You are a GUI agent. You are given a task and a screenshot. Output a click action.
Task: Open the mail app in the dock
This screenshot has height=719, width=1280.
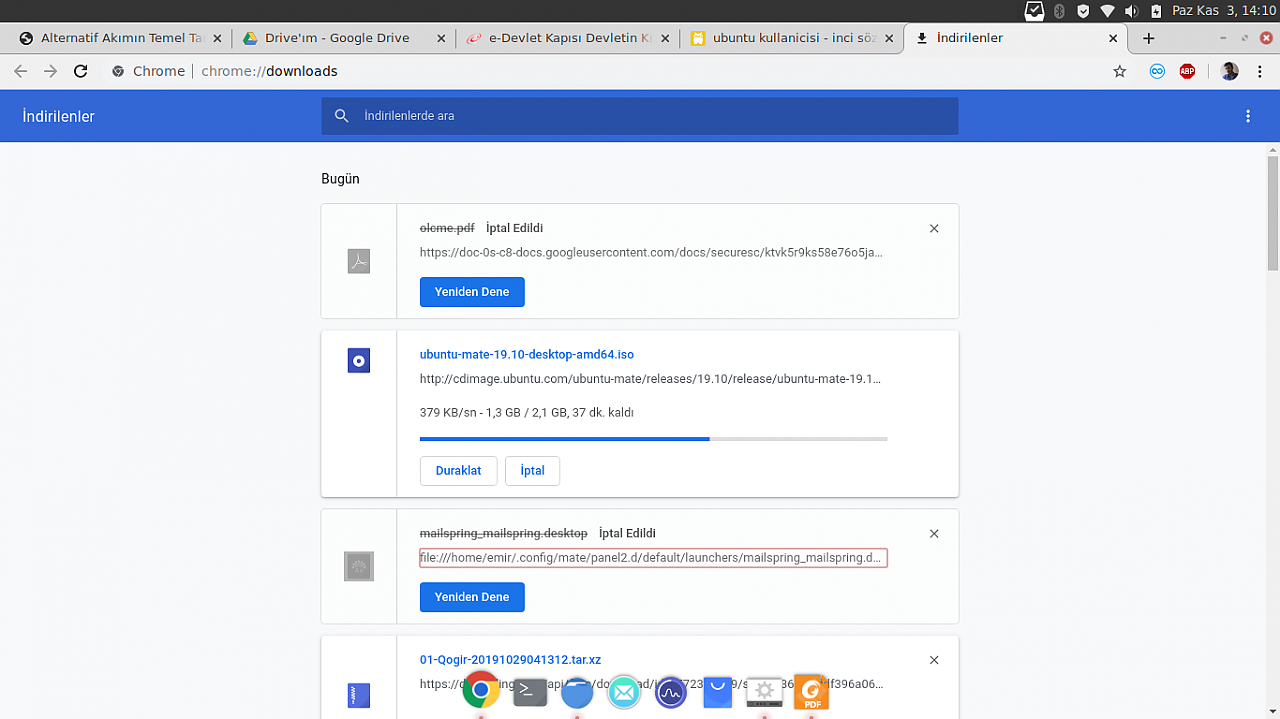coord(624,691)
